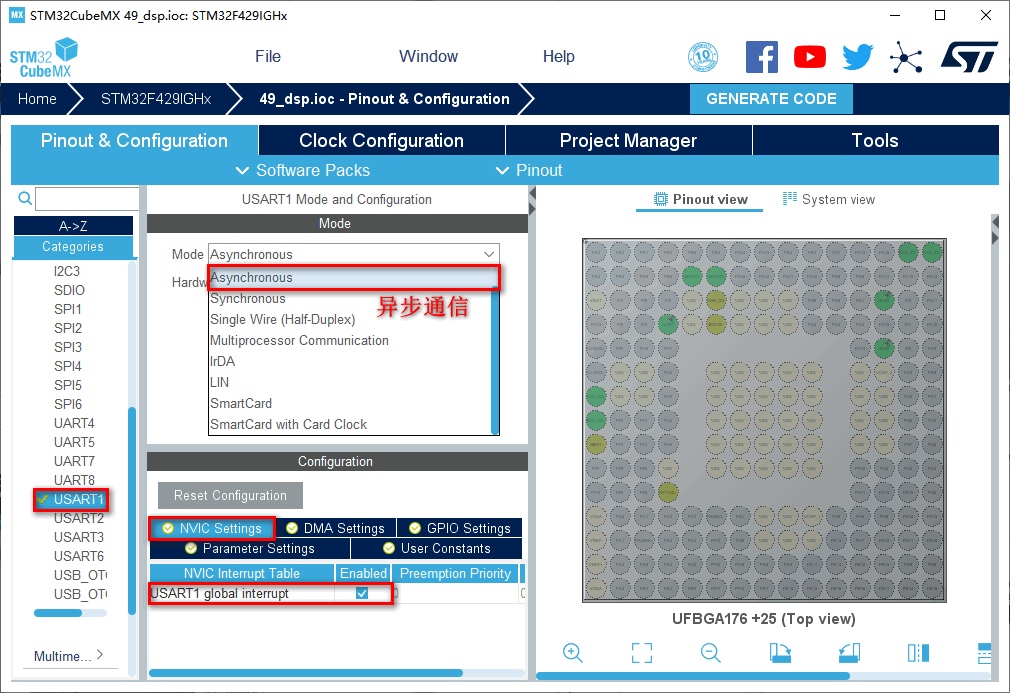The image size is (1010, 693).
Task: Click the Twitter bird icon
Action: (857, 57)
